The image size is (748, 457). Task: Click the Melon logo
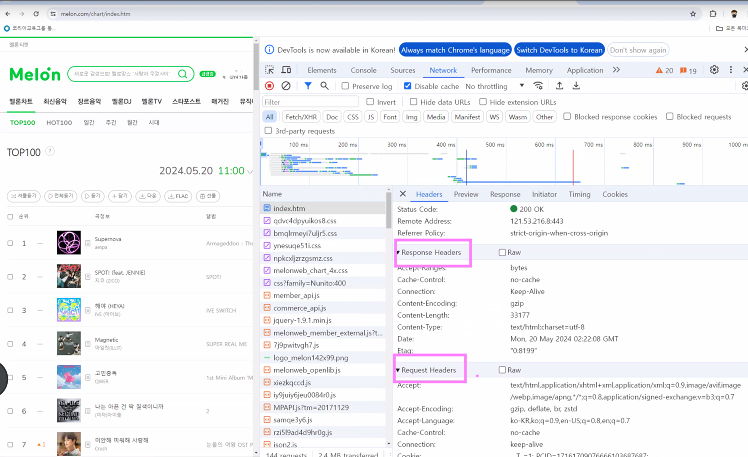click(x=35, y=74)
